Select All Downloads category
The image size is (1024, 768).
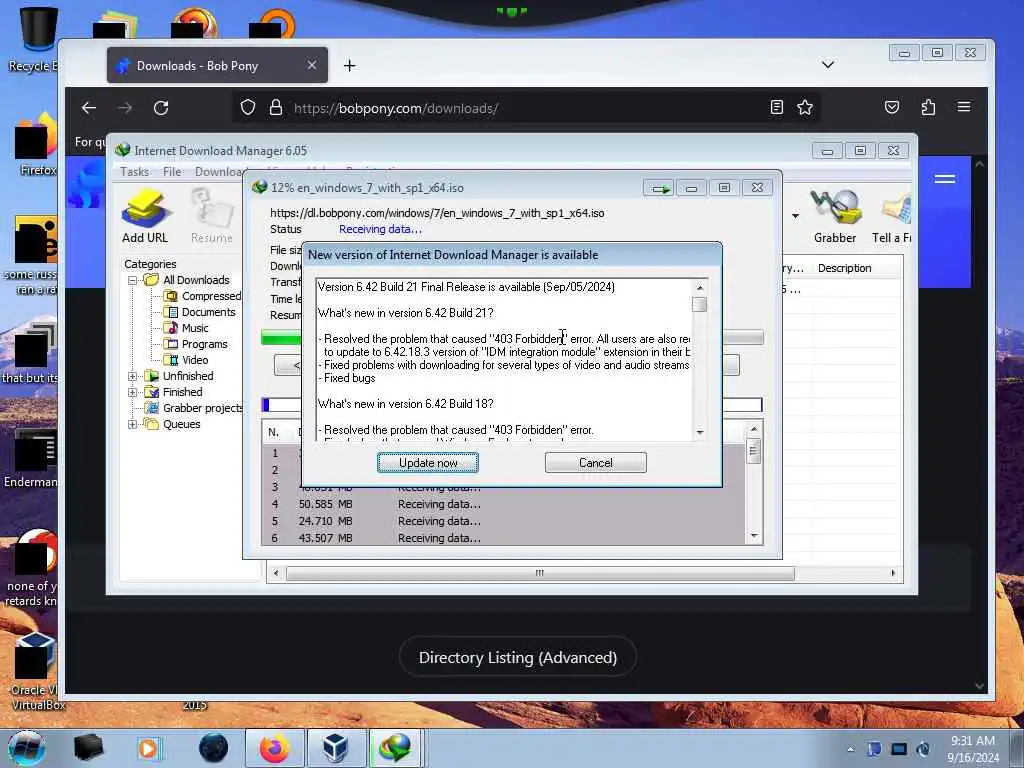click(196, 280)
